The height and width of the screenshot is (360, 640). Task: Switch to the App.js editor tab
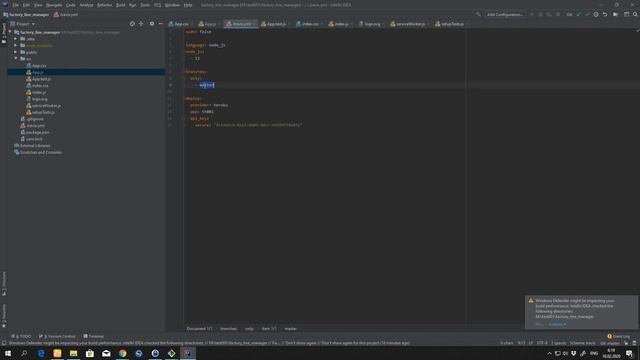208,24
